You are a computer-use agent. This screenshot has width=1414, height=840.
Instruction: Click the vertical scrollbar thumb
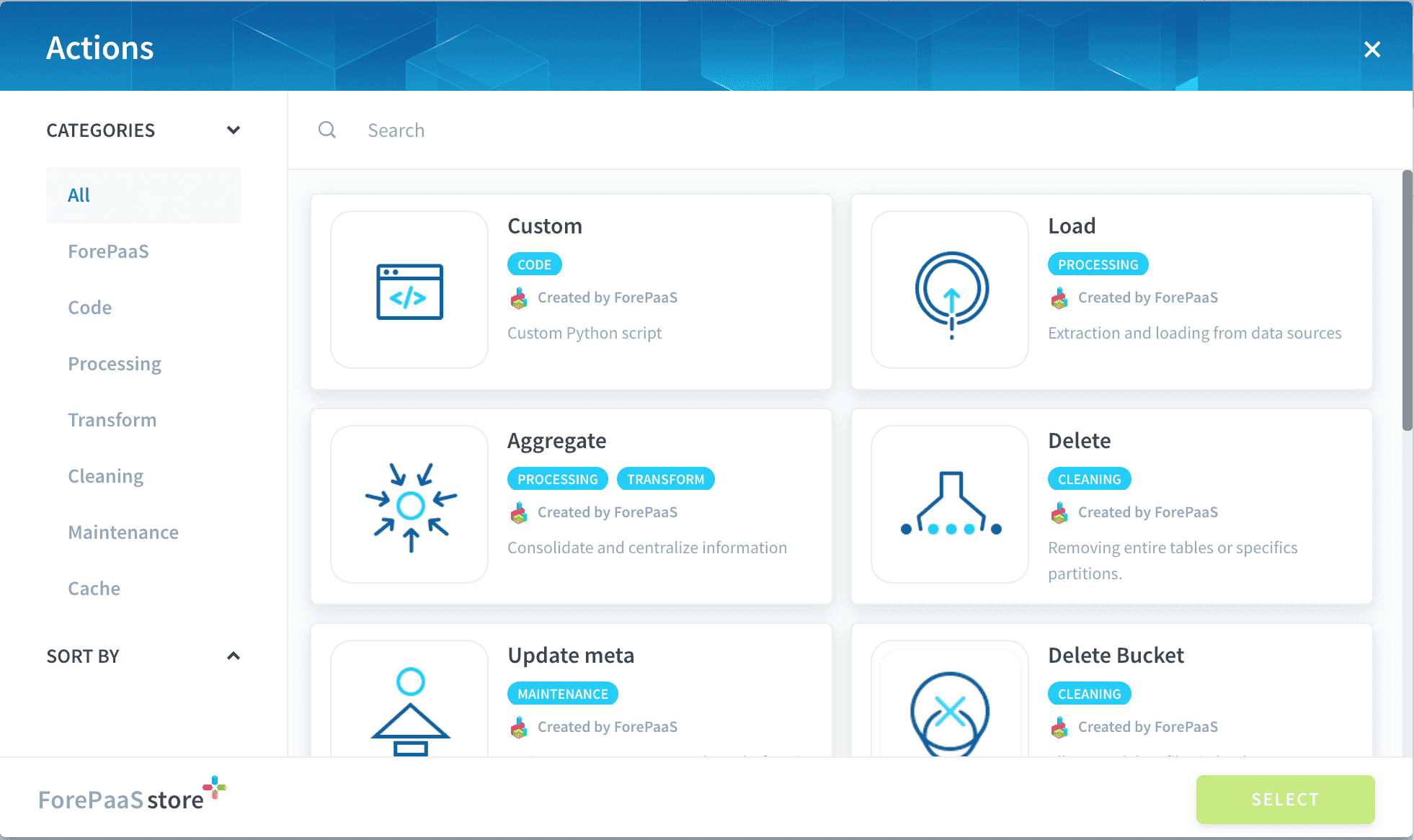coord(1407,300)
